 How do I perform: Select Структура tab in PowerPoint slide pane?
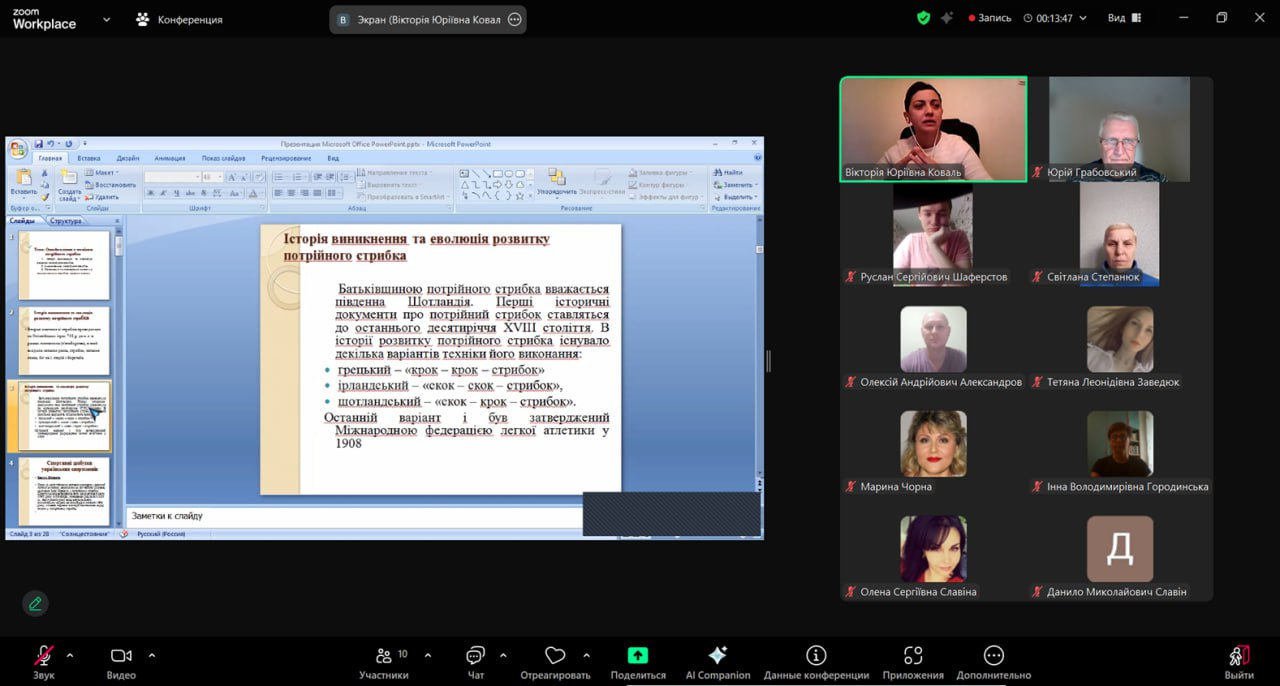(x=66, y=221)
